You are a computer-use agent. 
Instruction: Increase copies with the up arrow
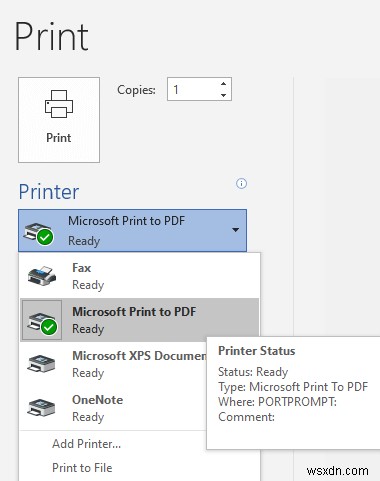coord(224,84)
